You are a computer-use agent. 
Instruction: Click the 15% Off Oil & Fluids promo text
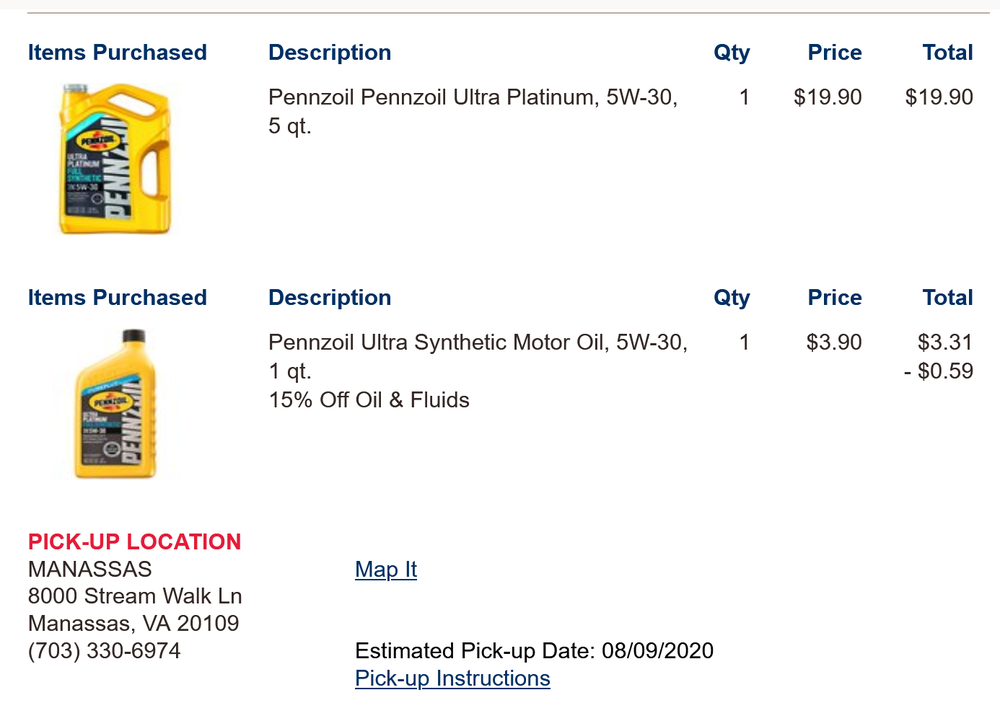tap(369, 400)
